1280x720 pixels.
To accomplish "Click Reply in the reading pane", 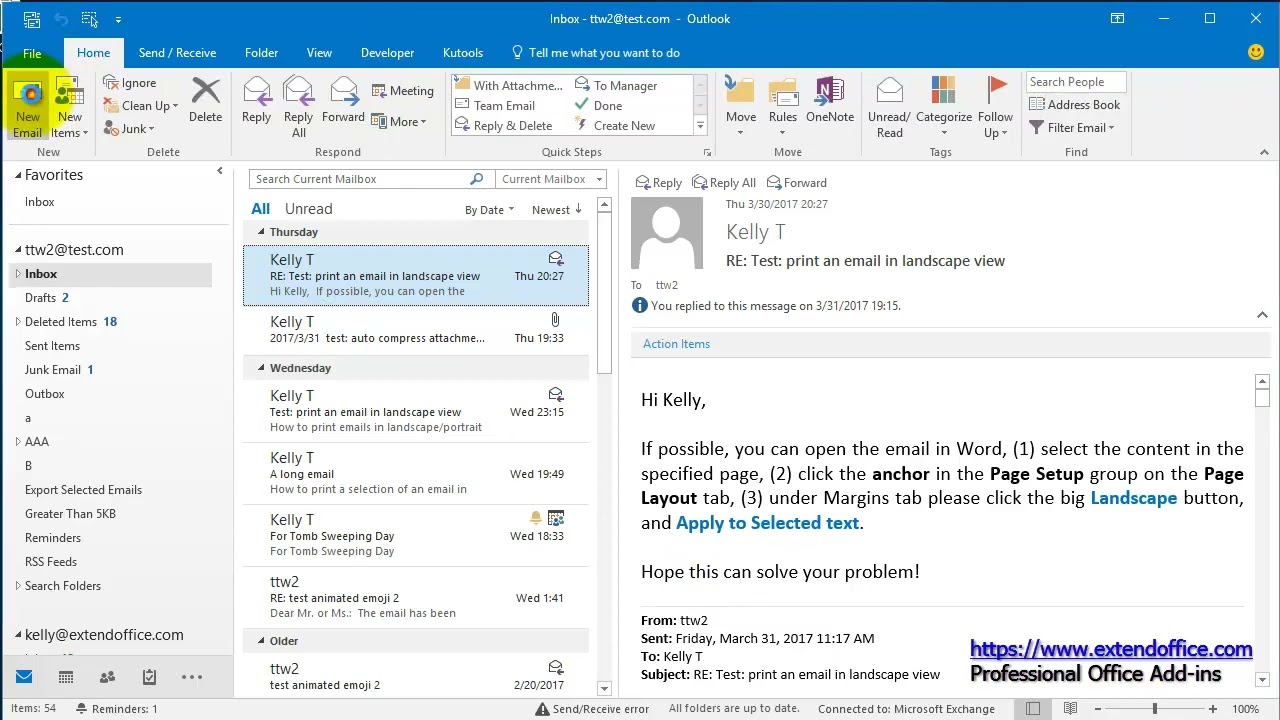I will coord(659,182).
